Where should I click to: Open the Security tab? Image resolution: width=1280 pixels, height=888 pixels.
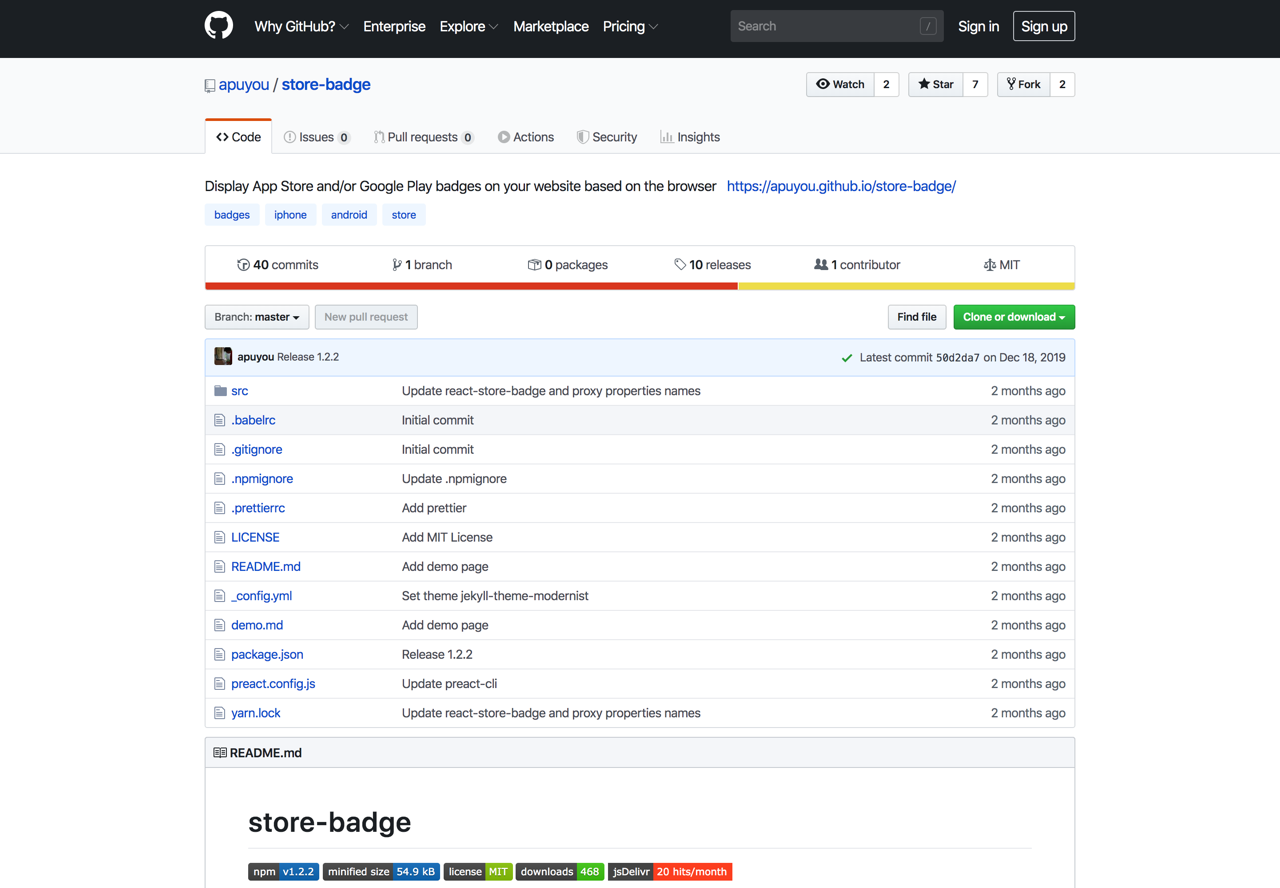(x=607, y=137)
